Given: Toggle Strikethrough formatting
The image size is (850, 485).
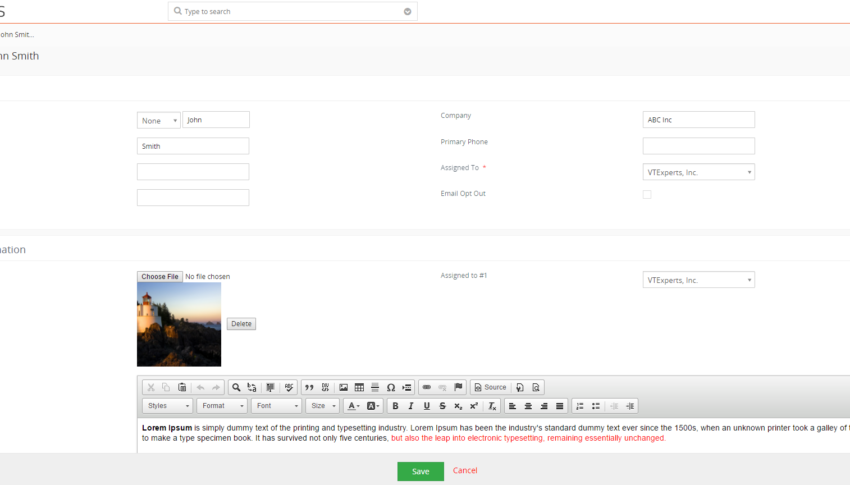Looking at the screenshot, I should [x=442, y=406].
